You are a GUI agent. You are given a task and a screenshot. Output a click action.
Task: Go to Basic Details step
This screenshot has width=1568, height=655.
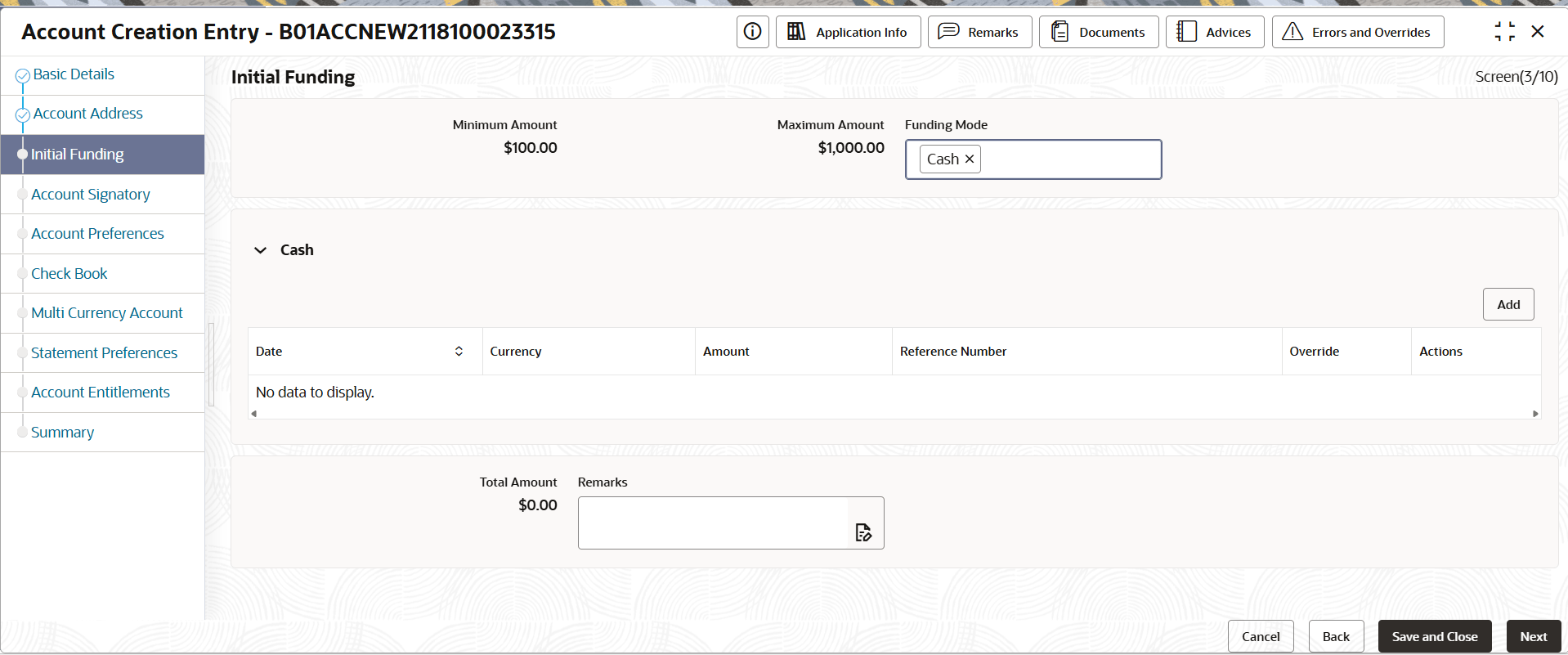pyautogui.click(x=74, y=74)
